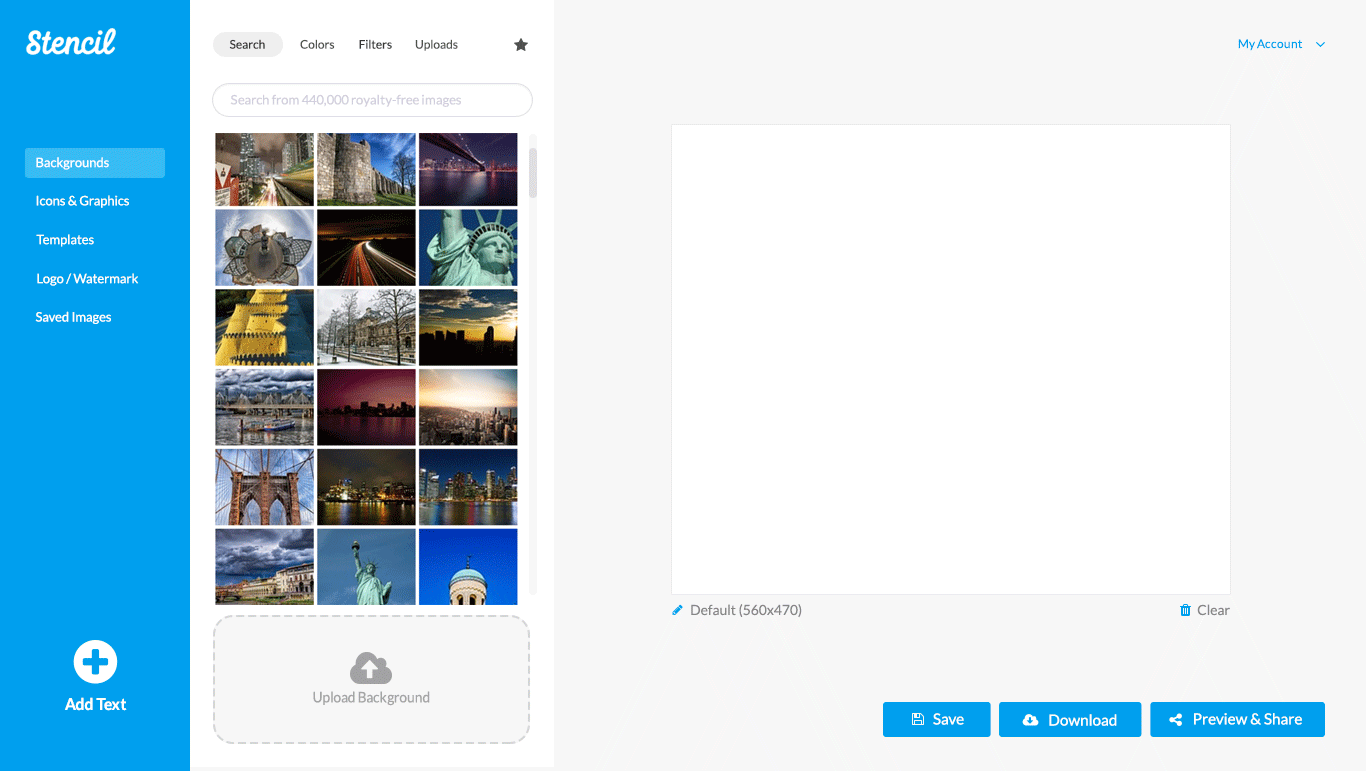This screenshot has width=1366, height=771.
Task: Click the Clear canvas link
Action: click(x=1213, y=610)
